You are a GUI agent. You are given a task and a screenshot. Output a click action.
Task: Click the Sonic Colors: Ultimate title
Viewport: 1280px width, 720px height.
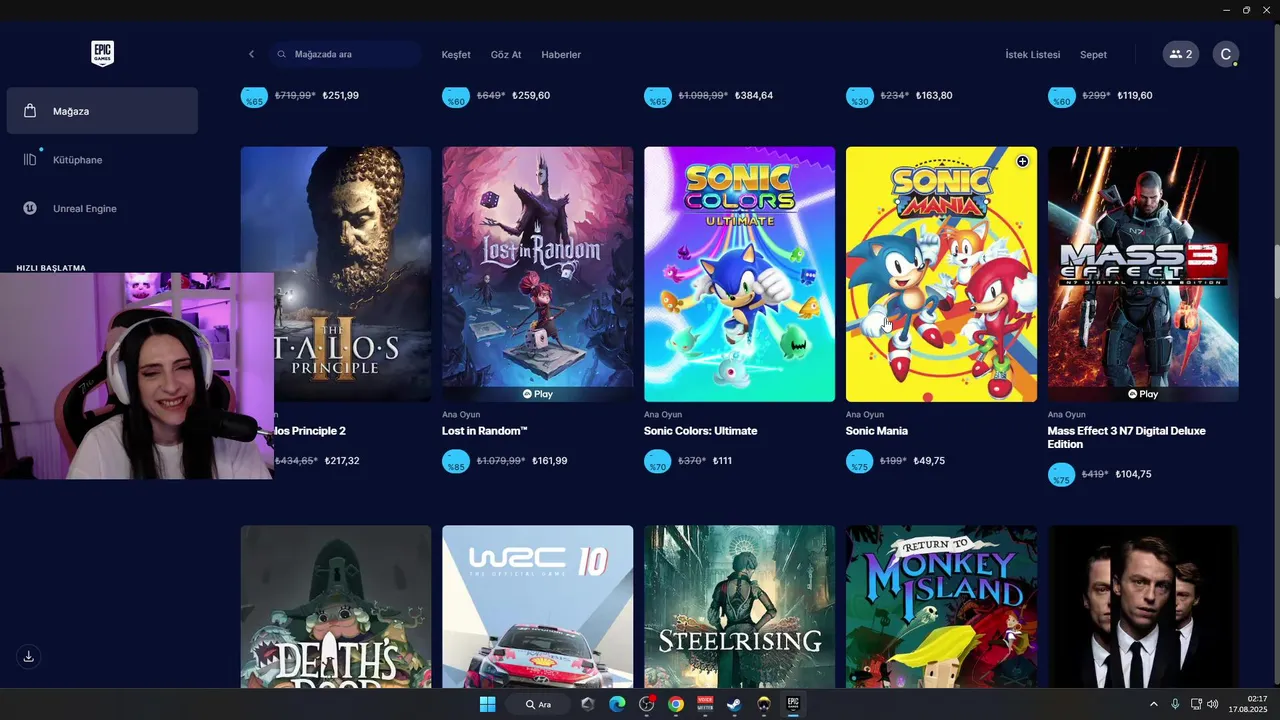click(x=700, y=431)
